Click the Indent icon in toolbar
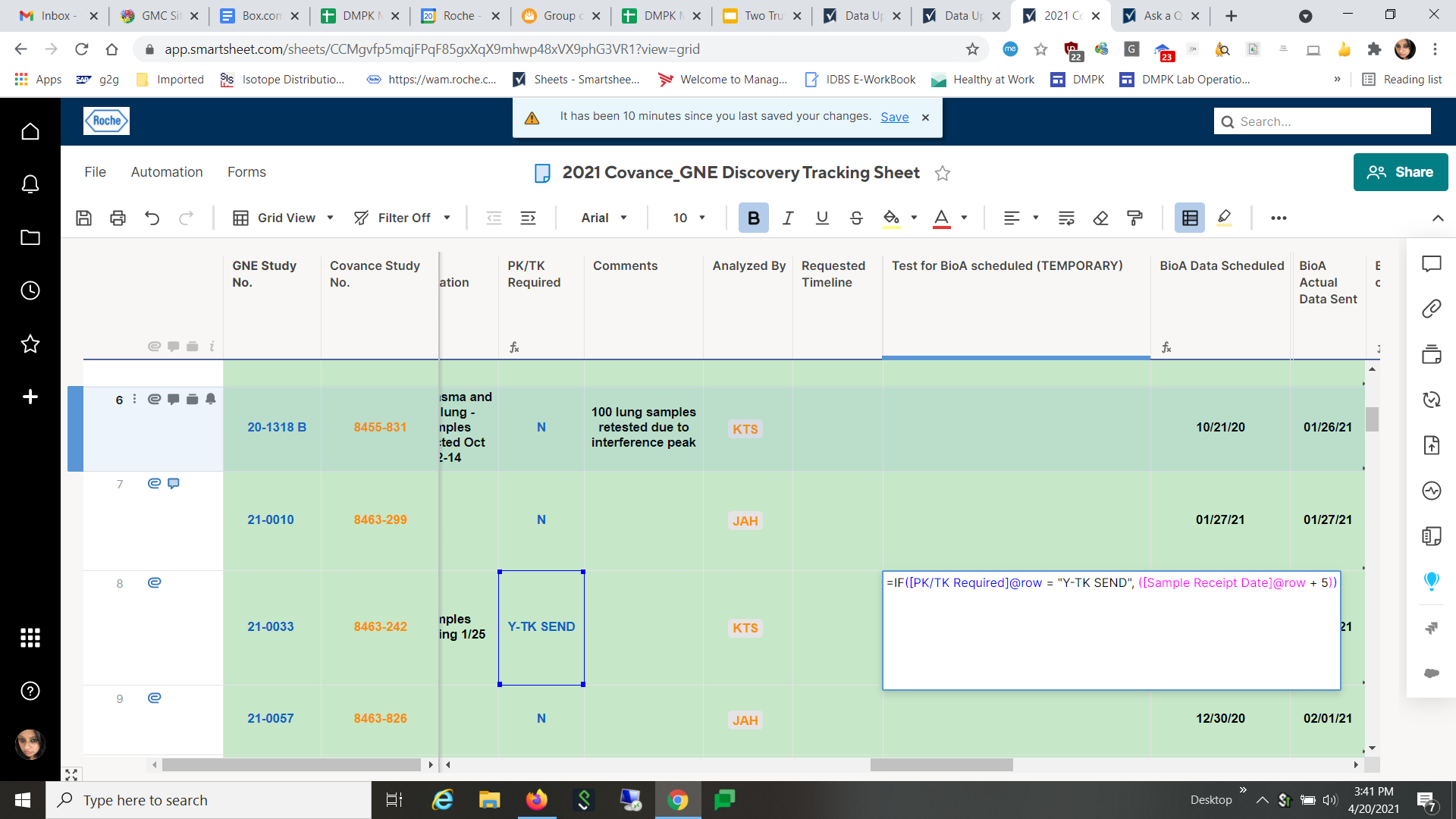Image resolution: width=1456 pixels, height=819 pixels. [x=528, y=218]
